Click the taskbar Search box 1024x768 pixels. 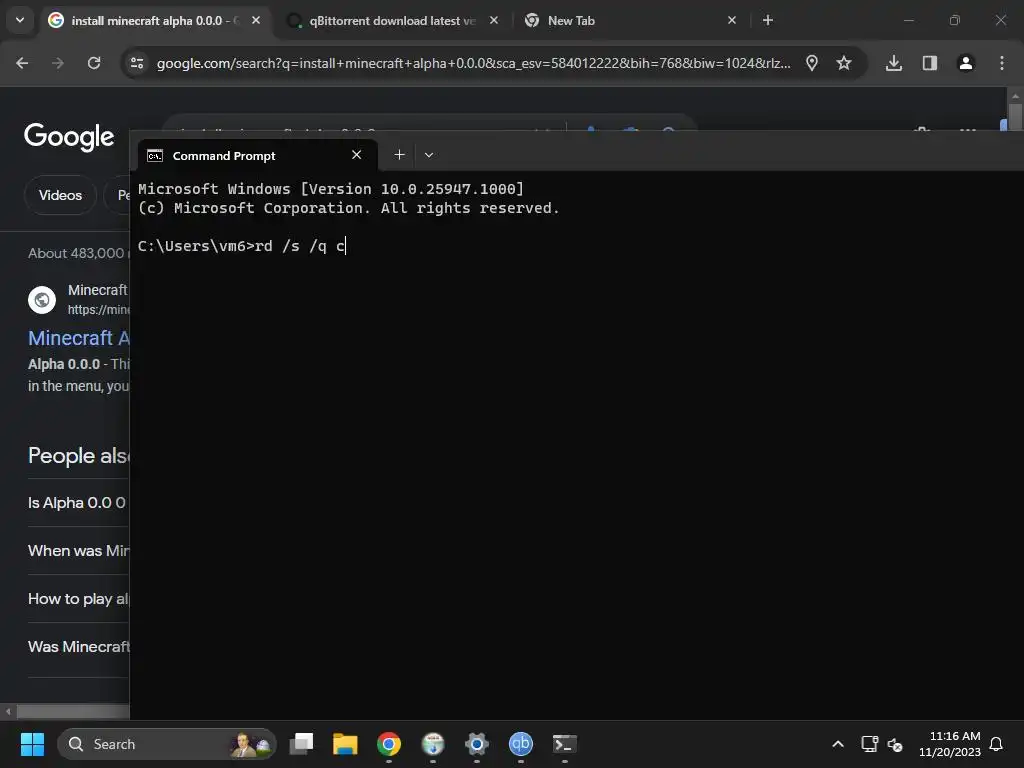click(167, 744)
